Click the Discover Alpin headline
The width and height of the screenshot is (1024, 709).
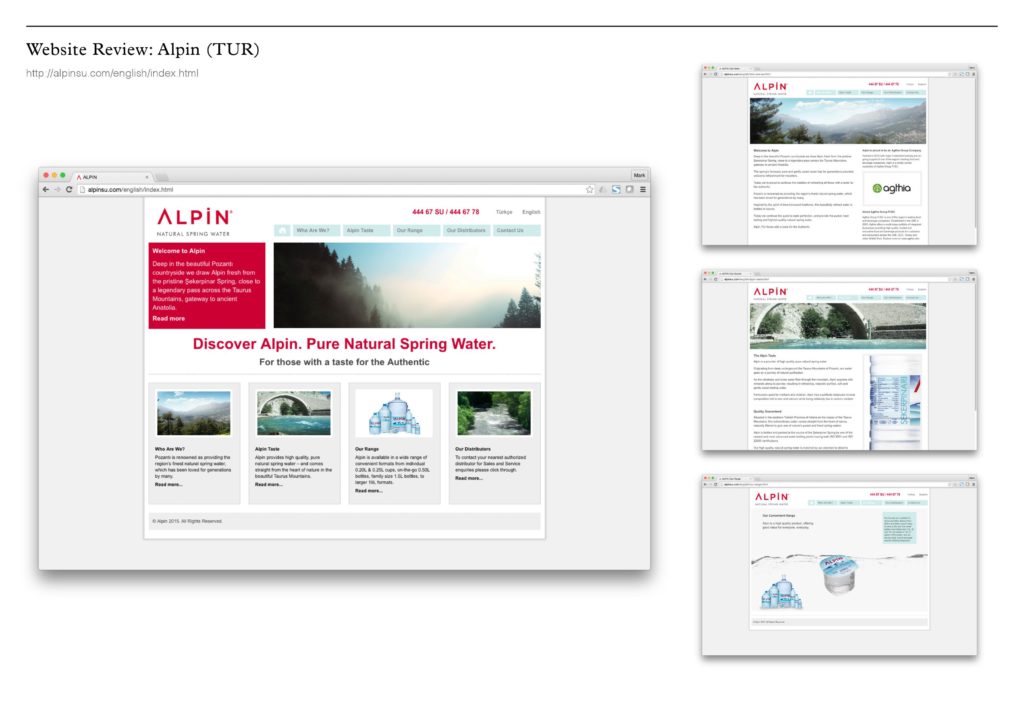coord(344,344)
